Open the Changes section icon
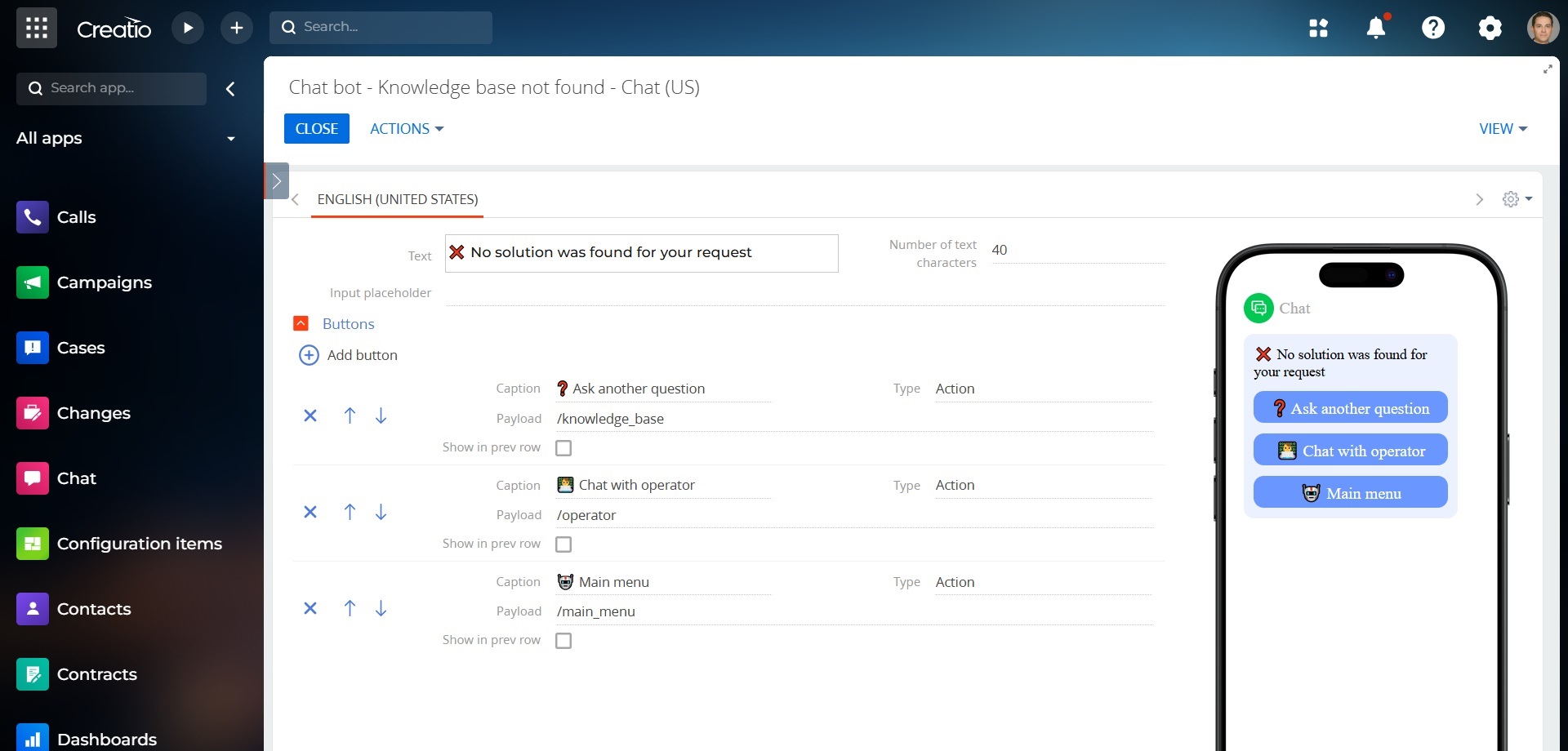This screenshot has height=751, width=1568. 33,413
